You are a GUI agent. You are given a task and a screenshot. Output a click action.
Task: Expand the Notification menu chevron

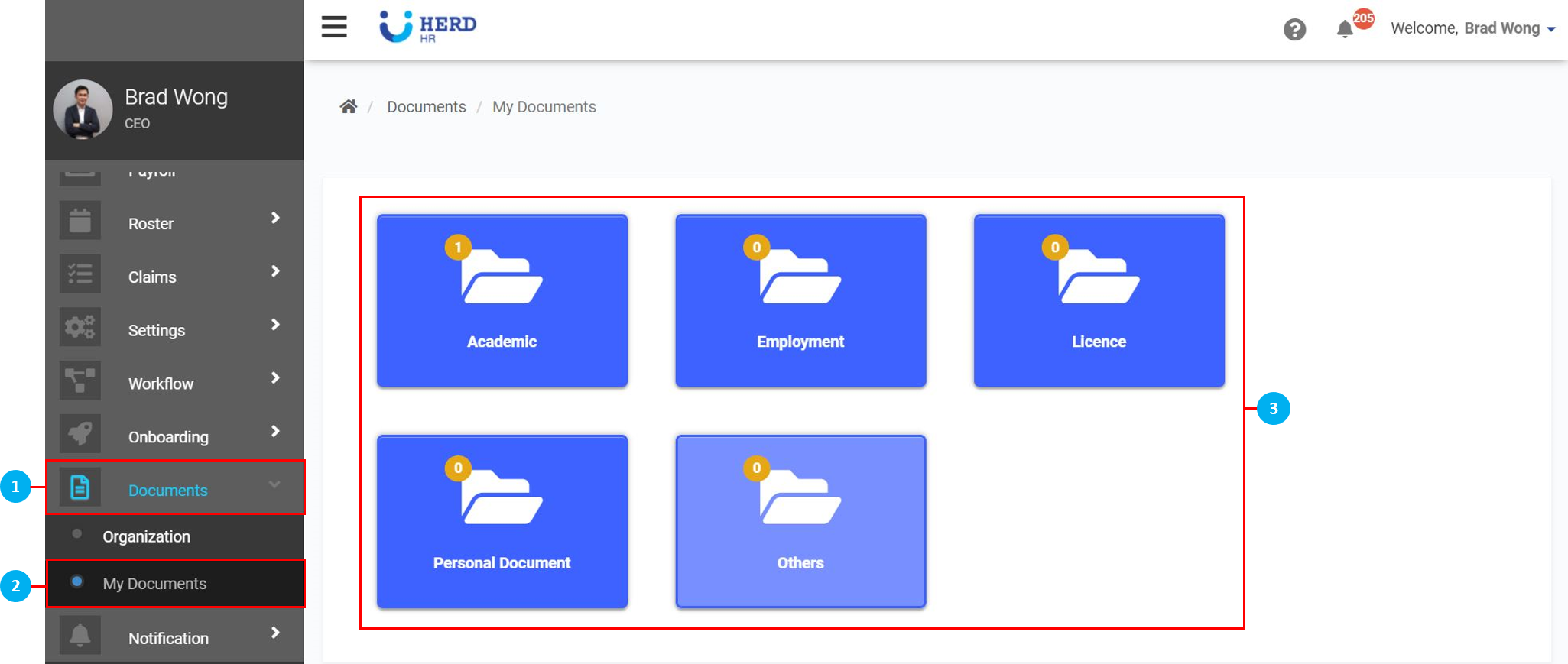click(275, 633)
